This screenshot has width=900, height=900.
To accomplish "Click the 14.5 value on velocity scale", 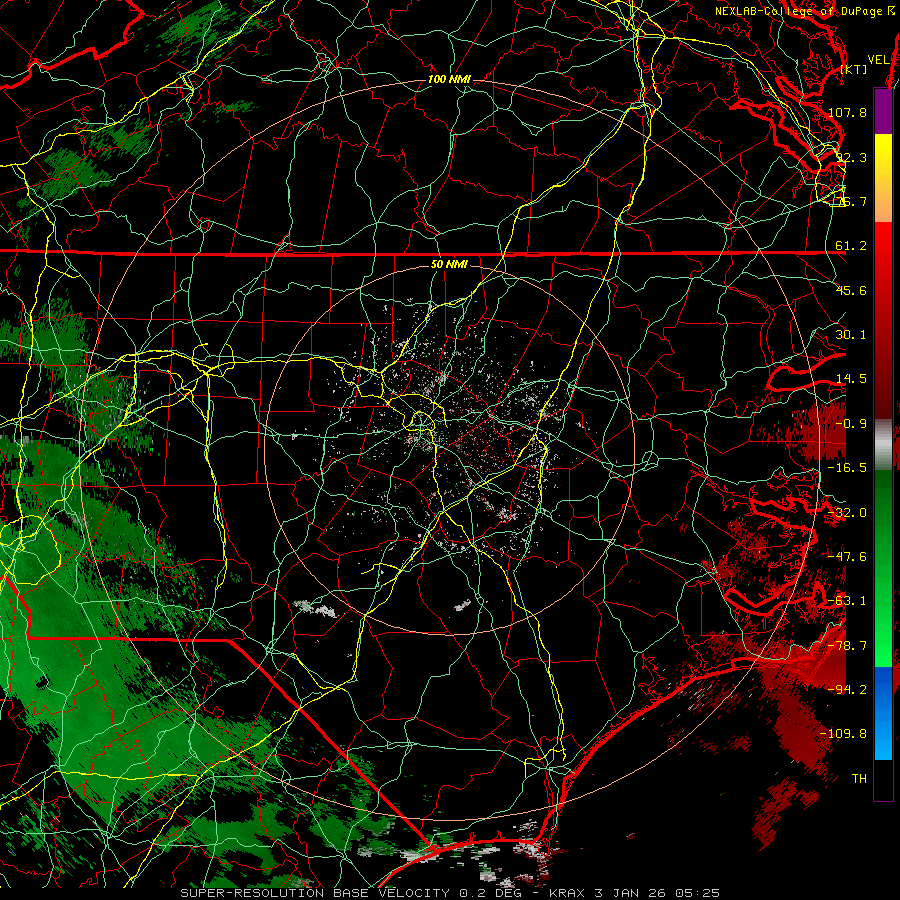I will [851, 379].
